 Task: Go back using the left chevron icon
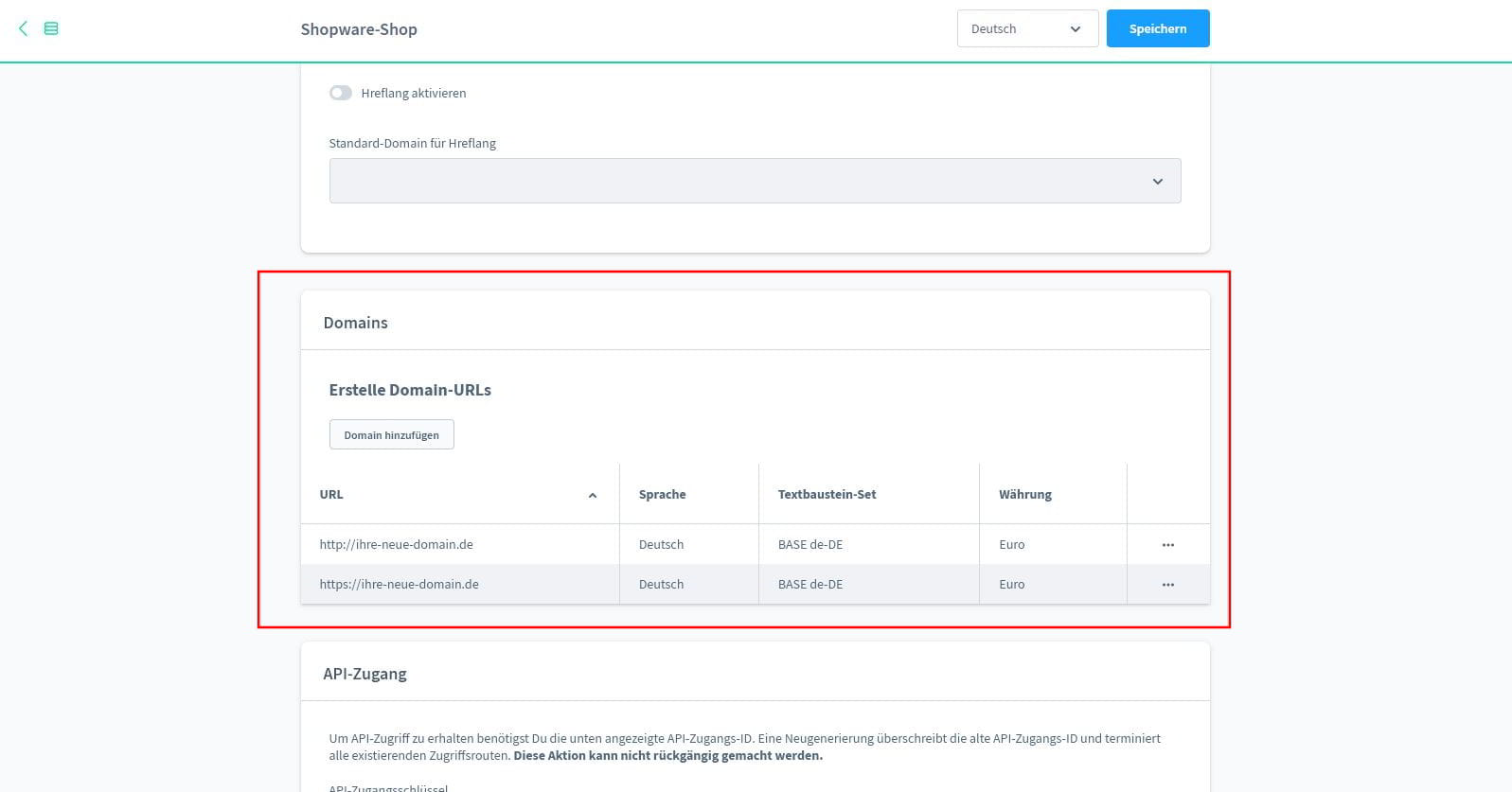coord(24,28)
